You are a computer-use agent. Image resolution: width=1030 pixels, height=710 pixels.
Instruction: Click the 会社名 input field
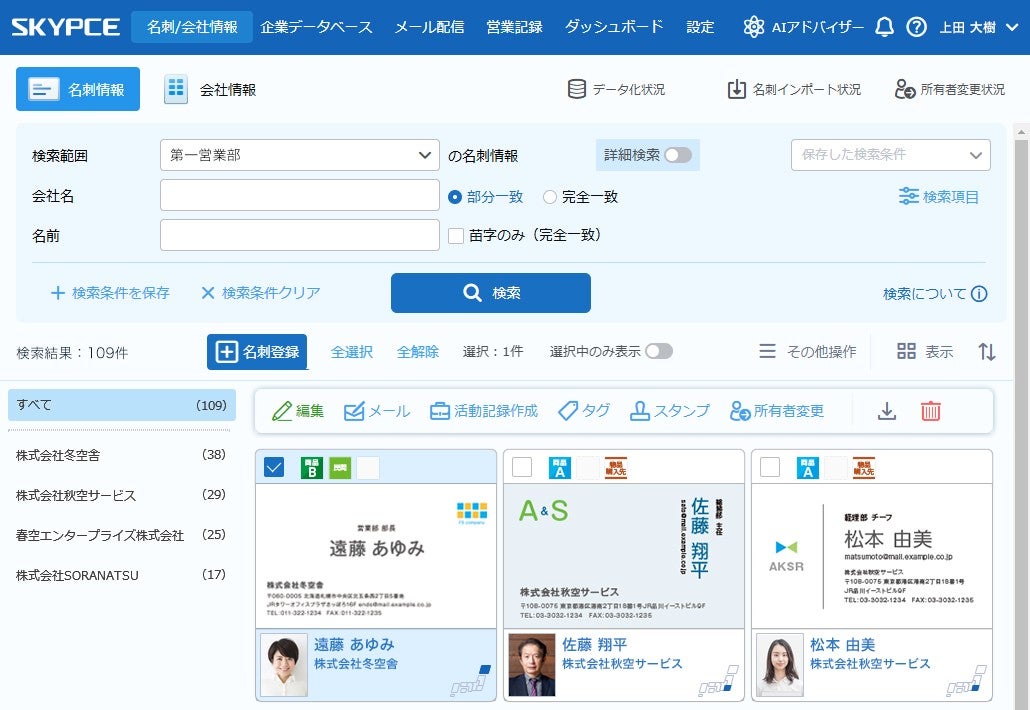tap(299, 196)
